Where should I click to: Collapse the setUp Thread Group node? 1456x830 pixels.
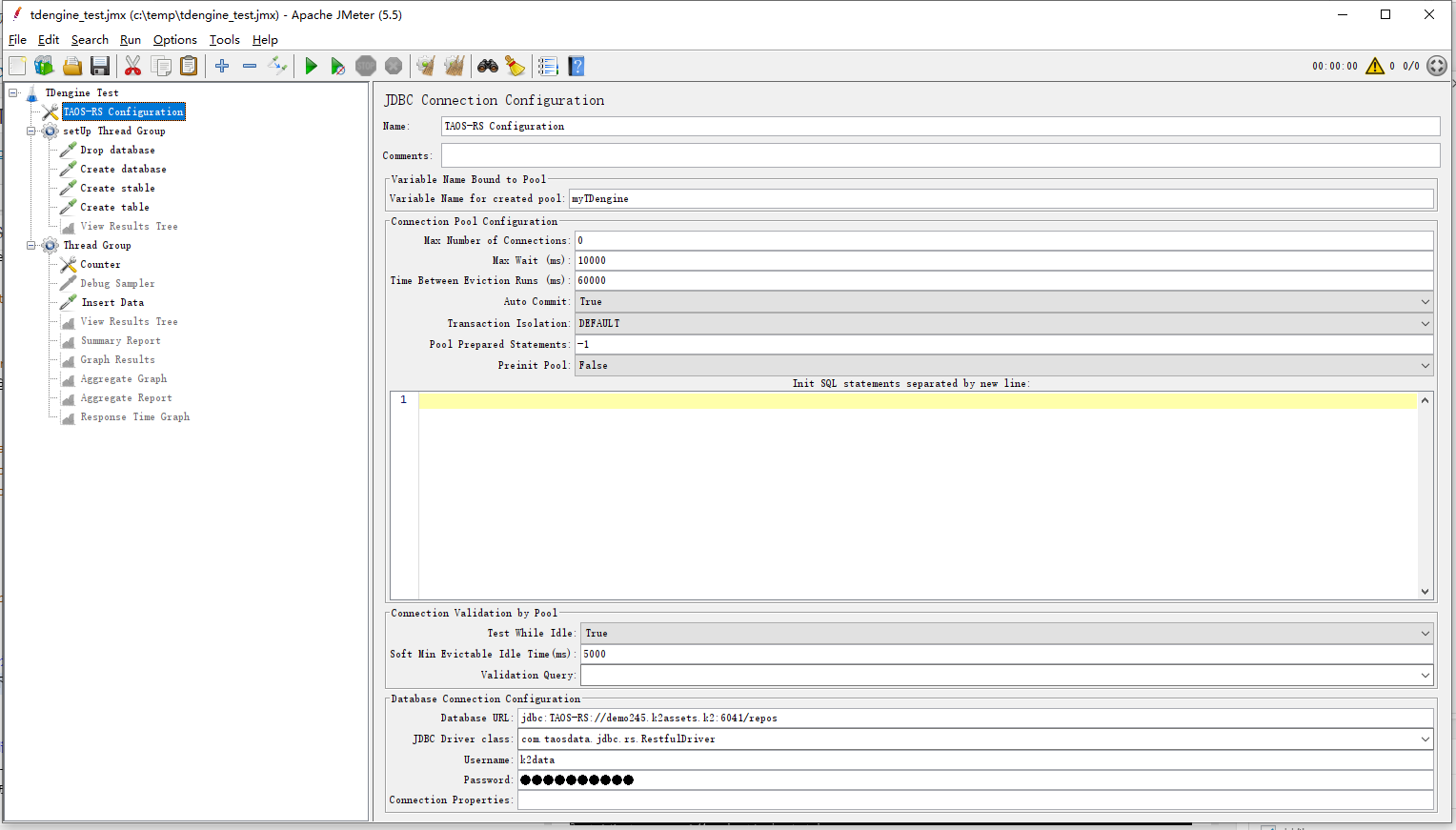31,132
